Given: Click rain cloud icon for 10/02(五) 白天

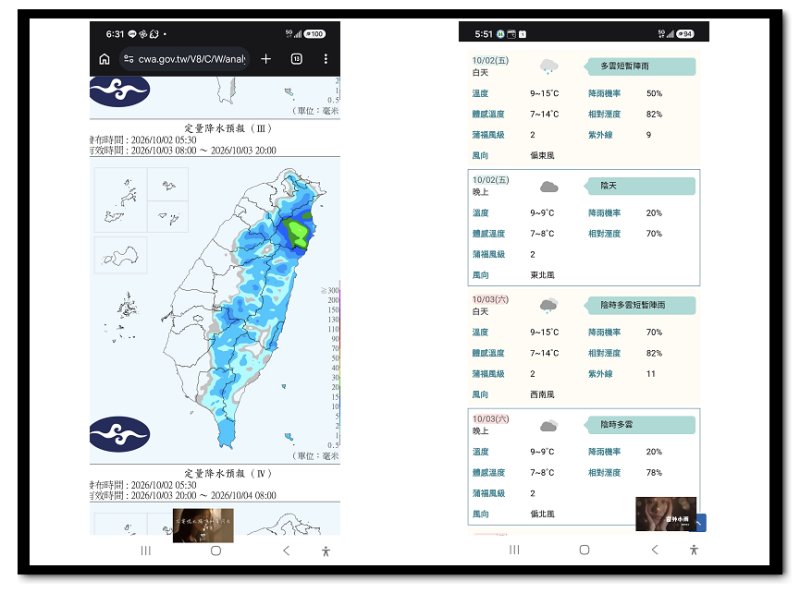Looking at the screenshot, I should pyautogui.click(x=548, y=67).
